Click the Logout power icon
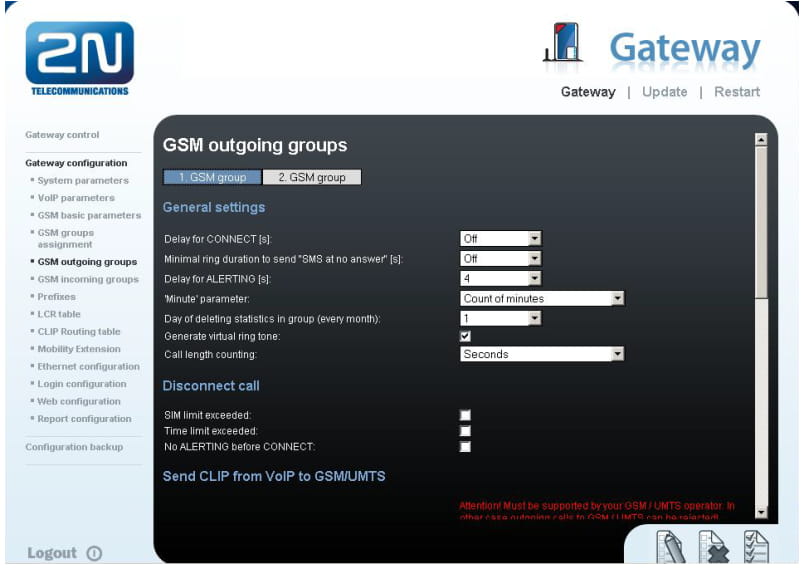 coord(94,553)
